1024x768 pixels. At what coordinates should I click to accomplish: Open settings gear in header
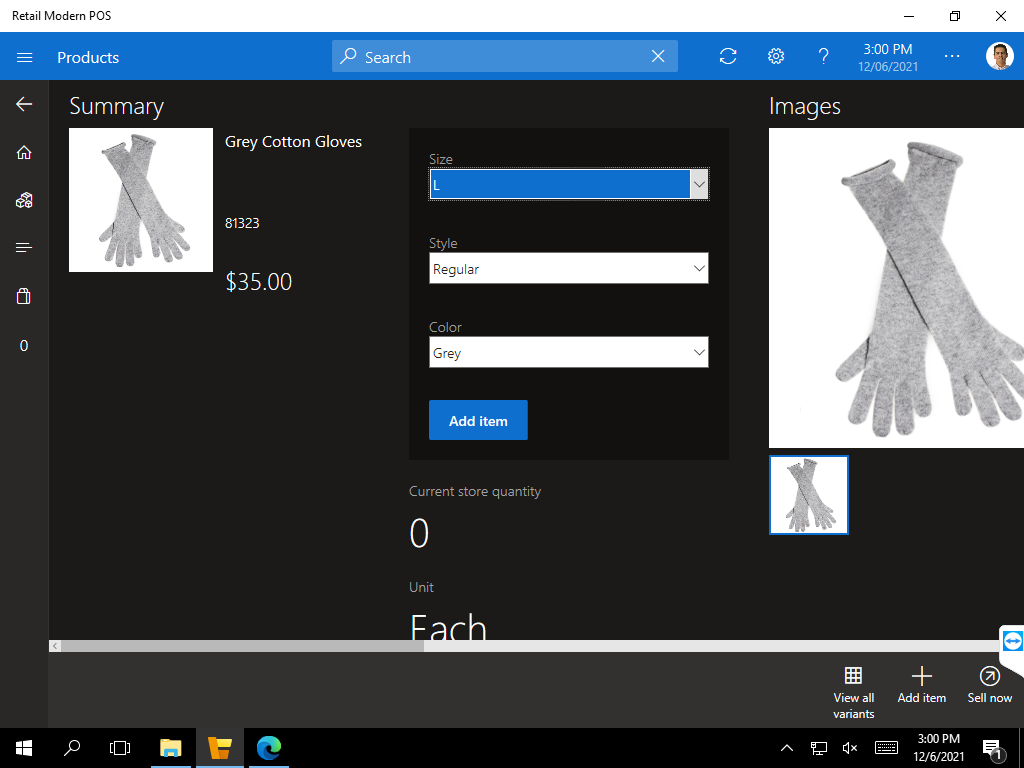tap(776, 57)
